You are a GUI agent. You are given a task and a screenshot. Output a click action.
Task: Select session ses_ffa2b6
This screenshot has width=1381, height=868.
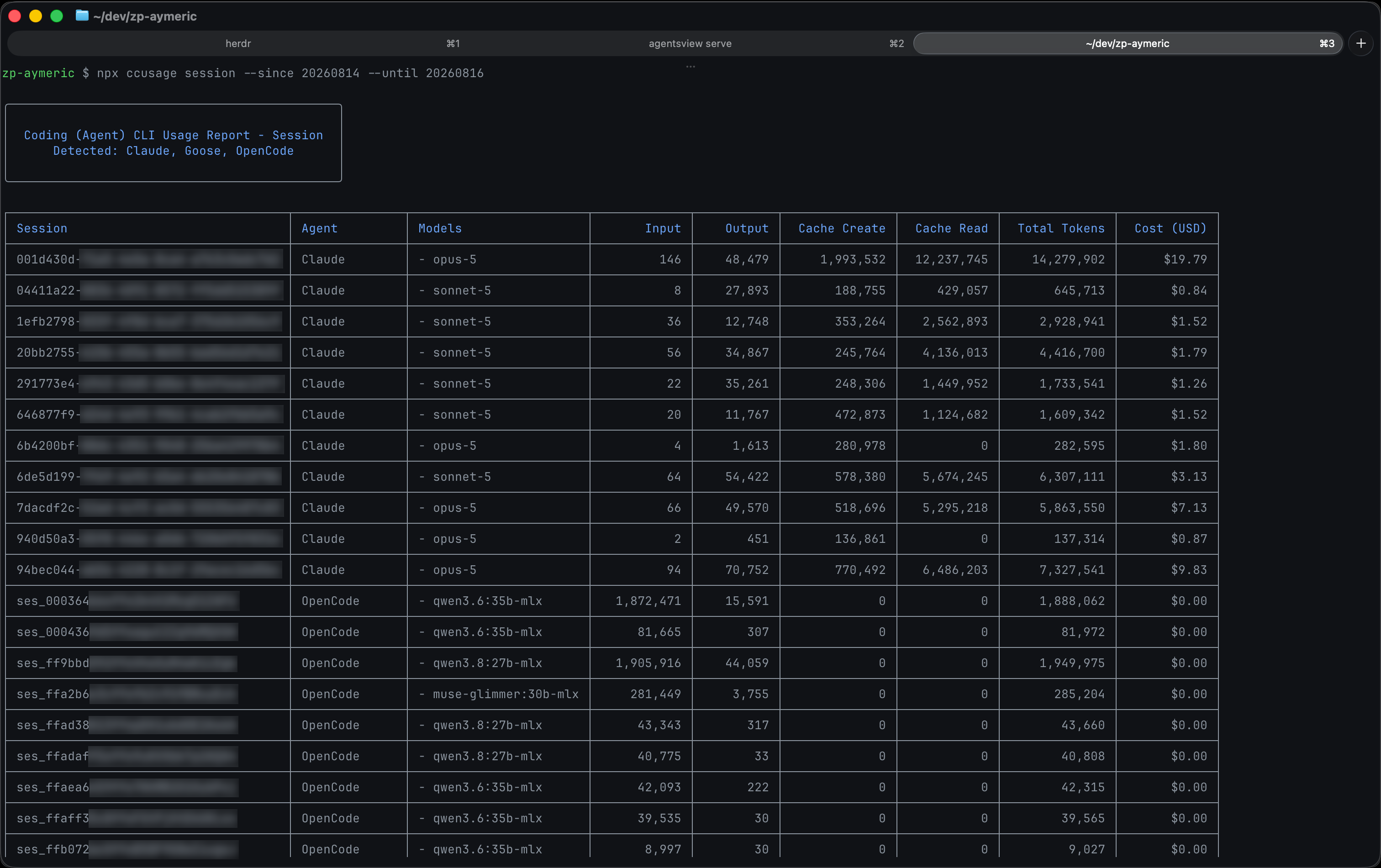click(x=53, y=694)
